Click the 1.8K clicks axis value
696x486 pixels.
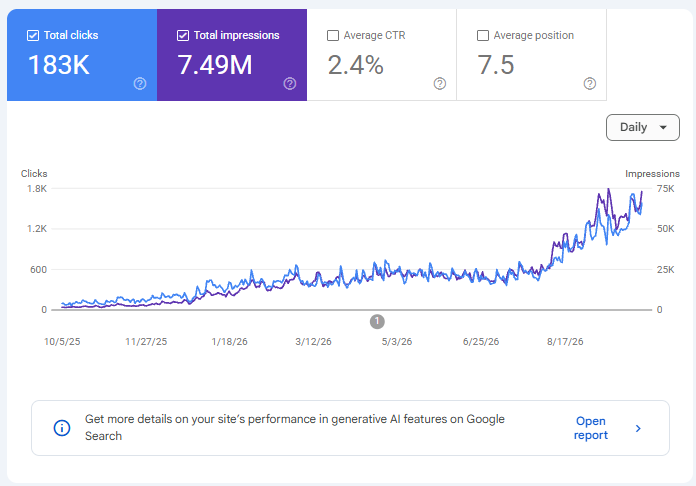pyautogui.click(x=37, y=189)
